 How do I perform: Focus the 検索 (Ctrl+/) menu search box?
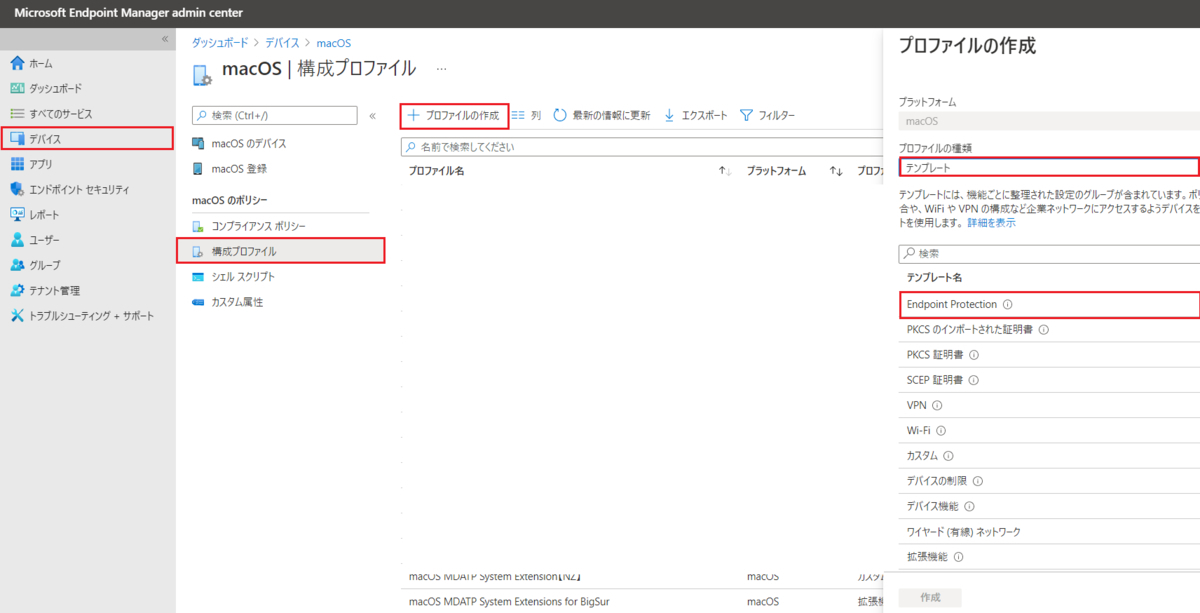click(x=274, y=116)
